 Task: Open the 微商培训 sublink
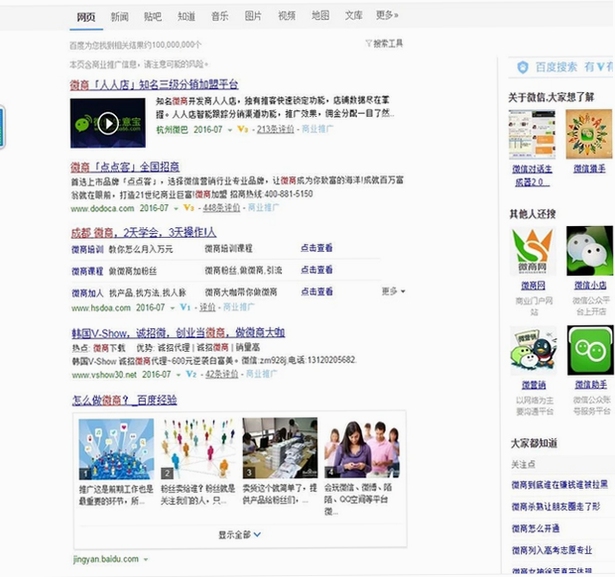(87, 249)
